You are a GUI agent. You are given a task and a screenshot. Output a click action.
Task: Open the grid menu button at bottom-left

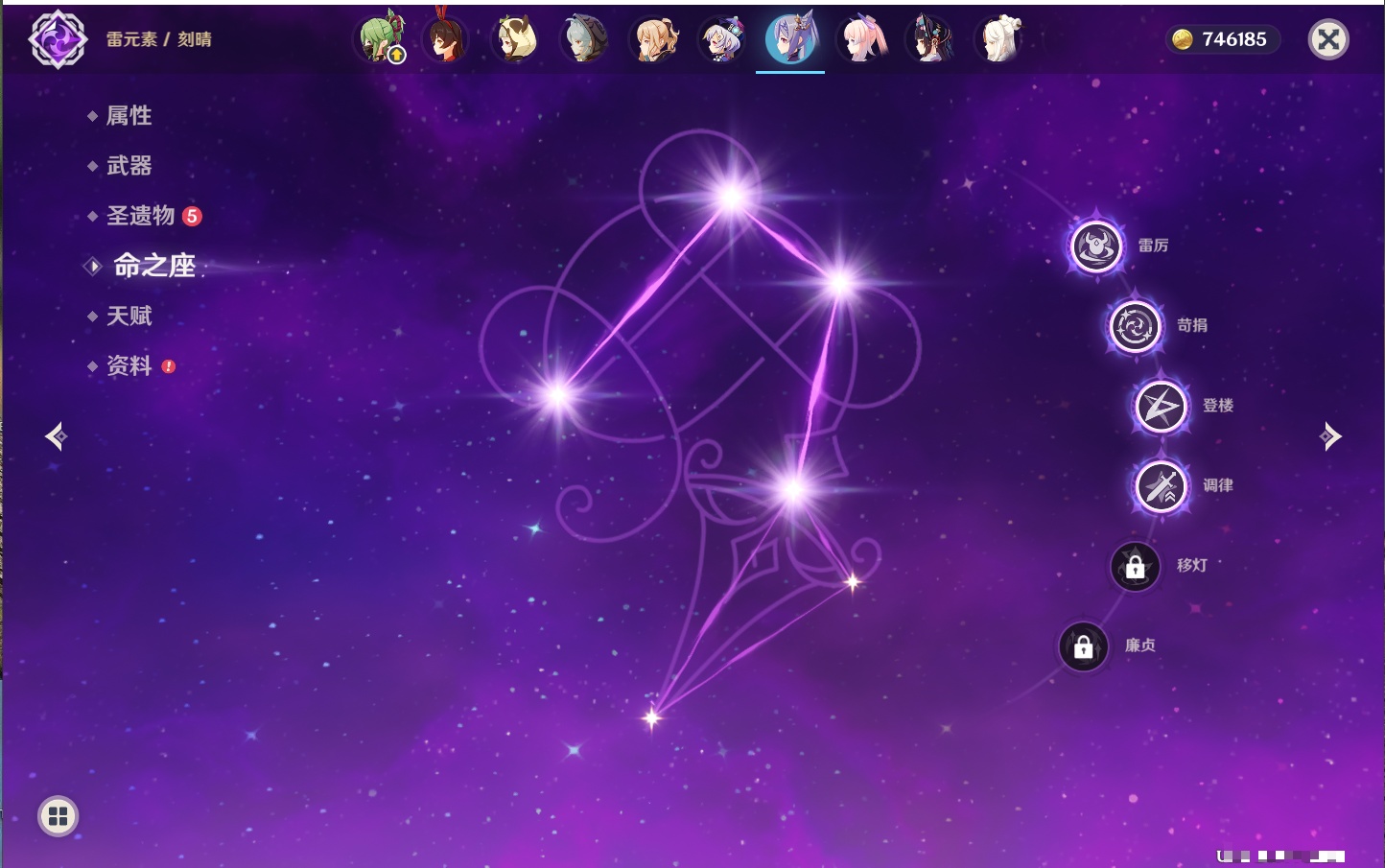point(58,816)
